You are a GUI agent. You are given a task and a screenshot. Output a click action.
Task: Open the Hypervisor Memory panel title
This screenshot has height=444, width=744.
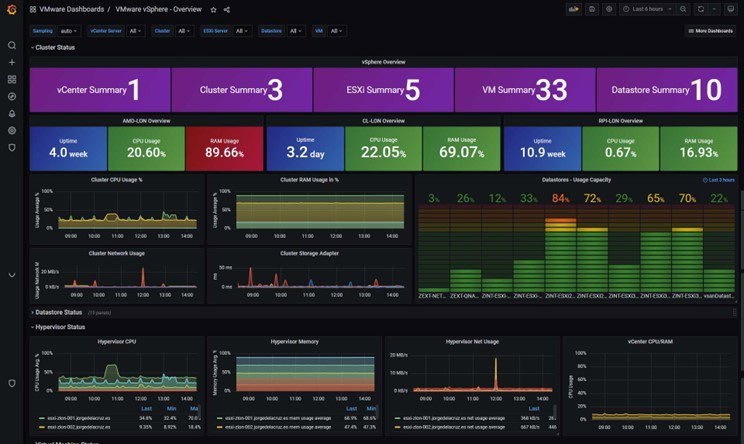point(295,342)
